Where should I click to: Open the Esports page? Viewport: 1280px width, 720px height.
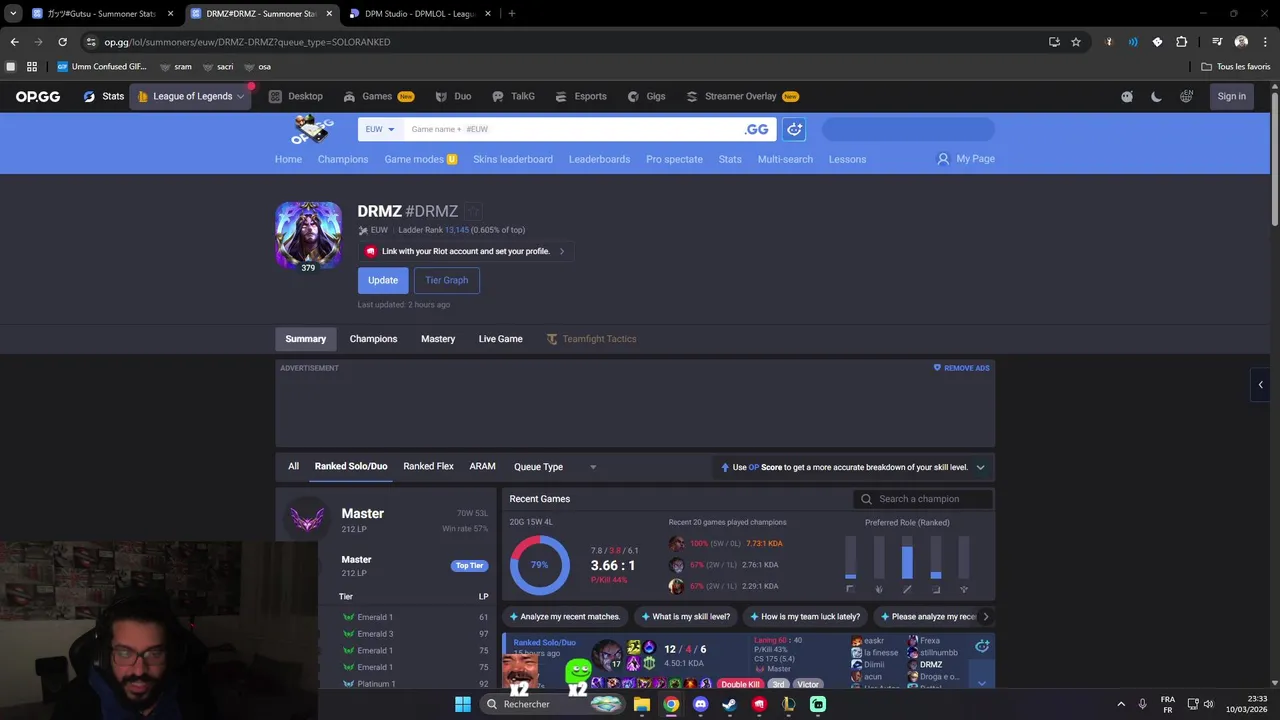tap(580, 96)
